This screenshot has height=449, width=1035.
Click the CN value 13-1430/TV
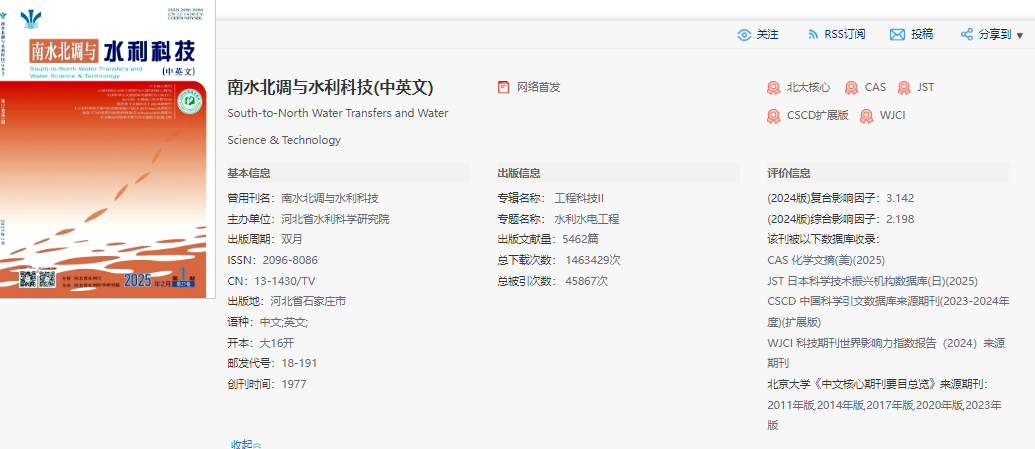tap(284, 281)
